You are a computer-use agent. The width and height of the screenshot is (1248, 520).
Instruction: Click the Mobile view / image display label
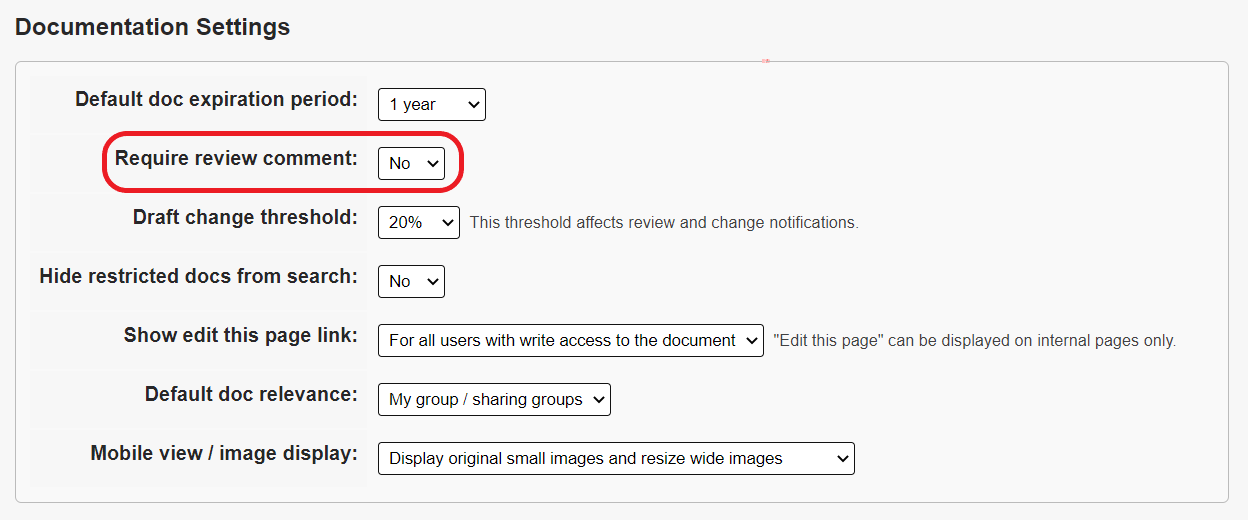click(x=224, y=454)
